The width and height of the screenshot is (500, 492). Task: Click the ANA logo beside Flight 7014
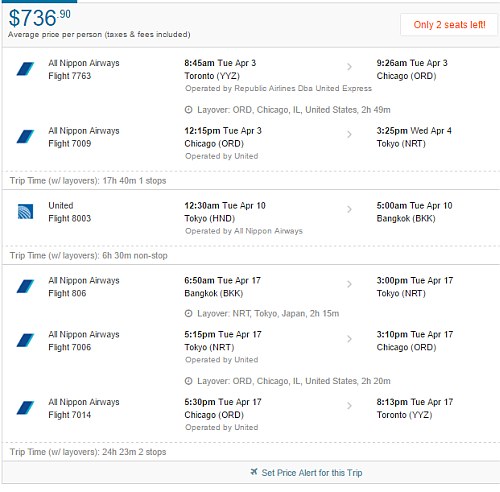point(25,408)
